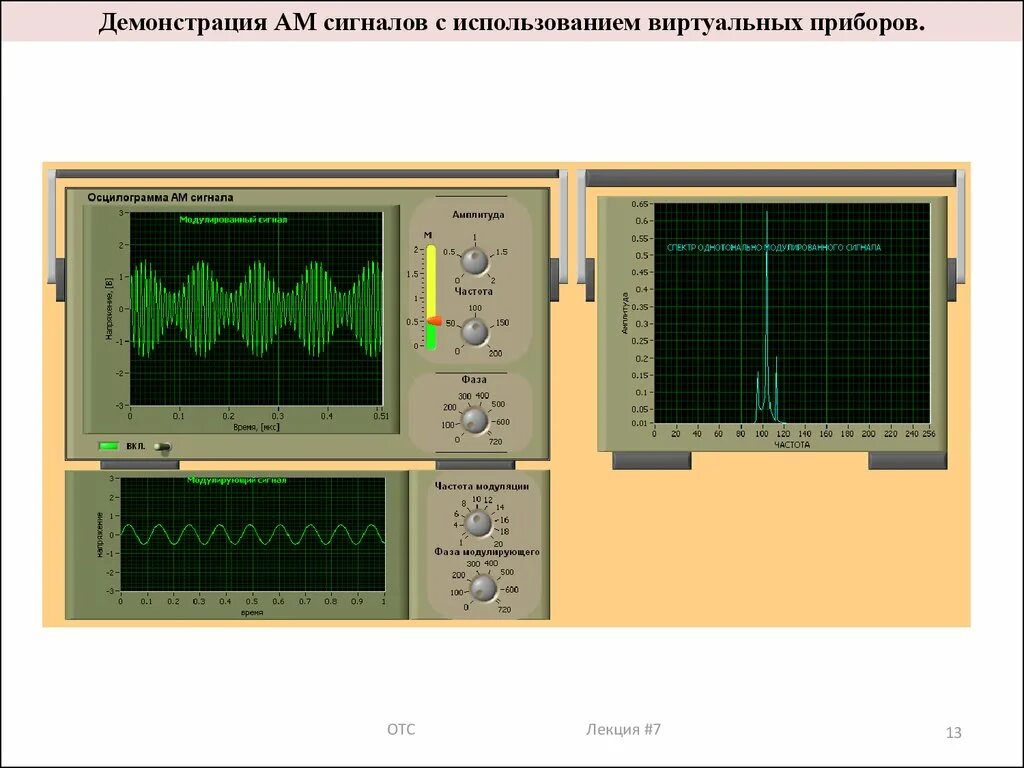The width and height of the screenshot is (1024, 768).
Task: Click the ЧАСТОТА axis label
Action: pyautogui.click(x=792, y=445)
